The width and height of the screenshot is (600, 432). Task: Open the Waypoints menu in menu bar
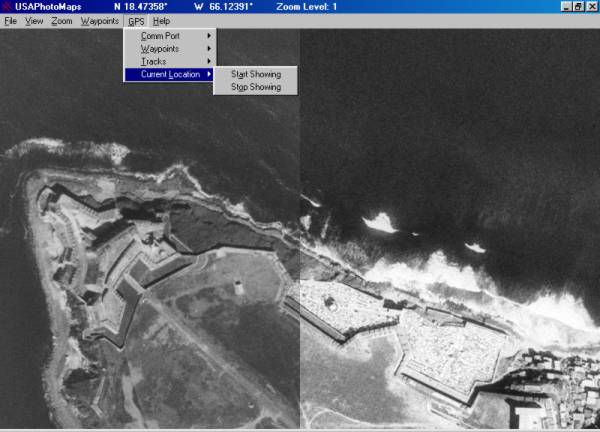99,21
